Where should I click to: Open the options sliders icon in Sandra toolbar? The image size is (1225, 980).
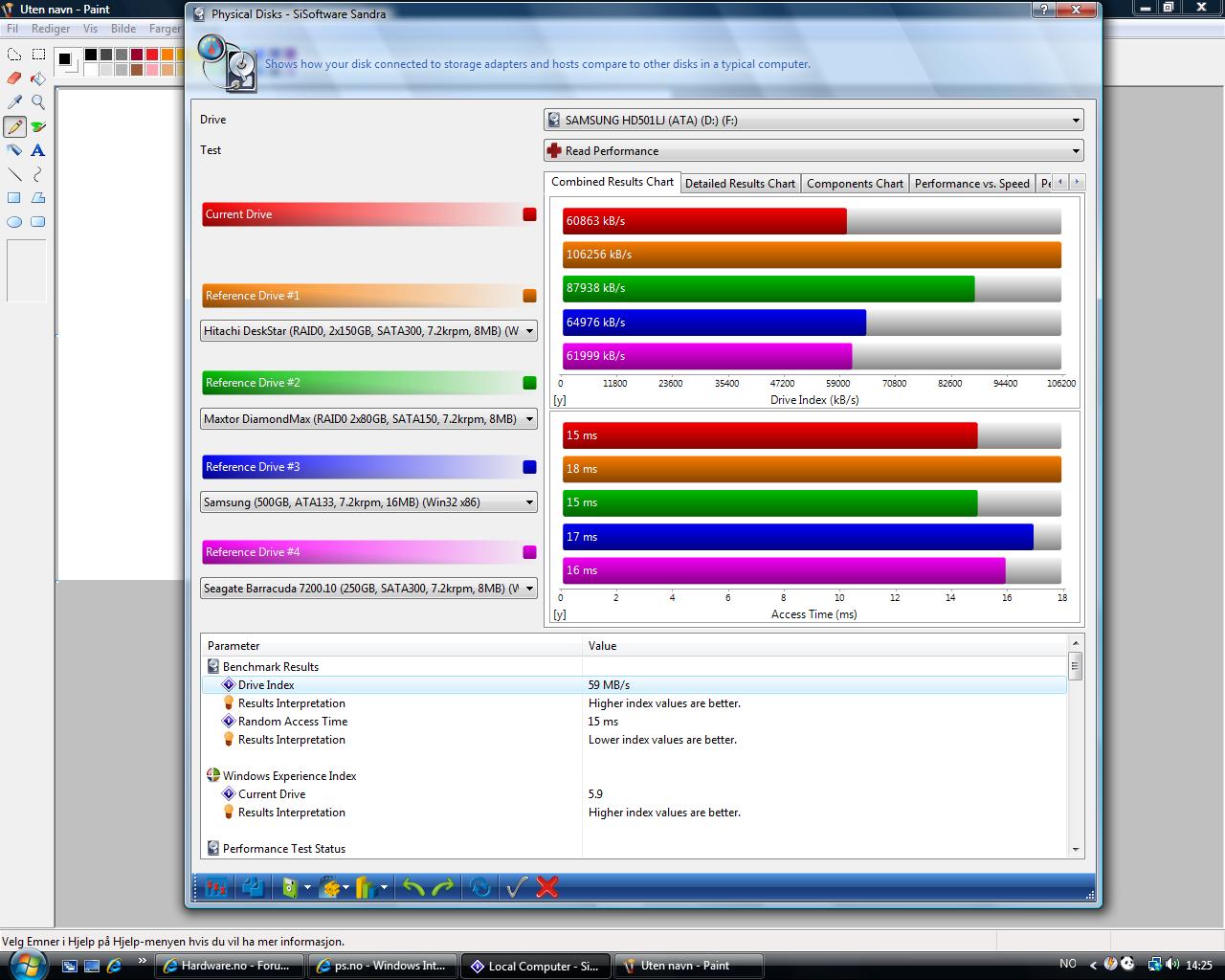(216, 887)
